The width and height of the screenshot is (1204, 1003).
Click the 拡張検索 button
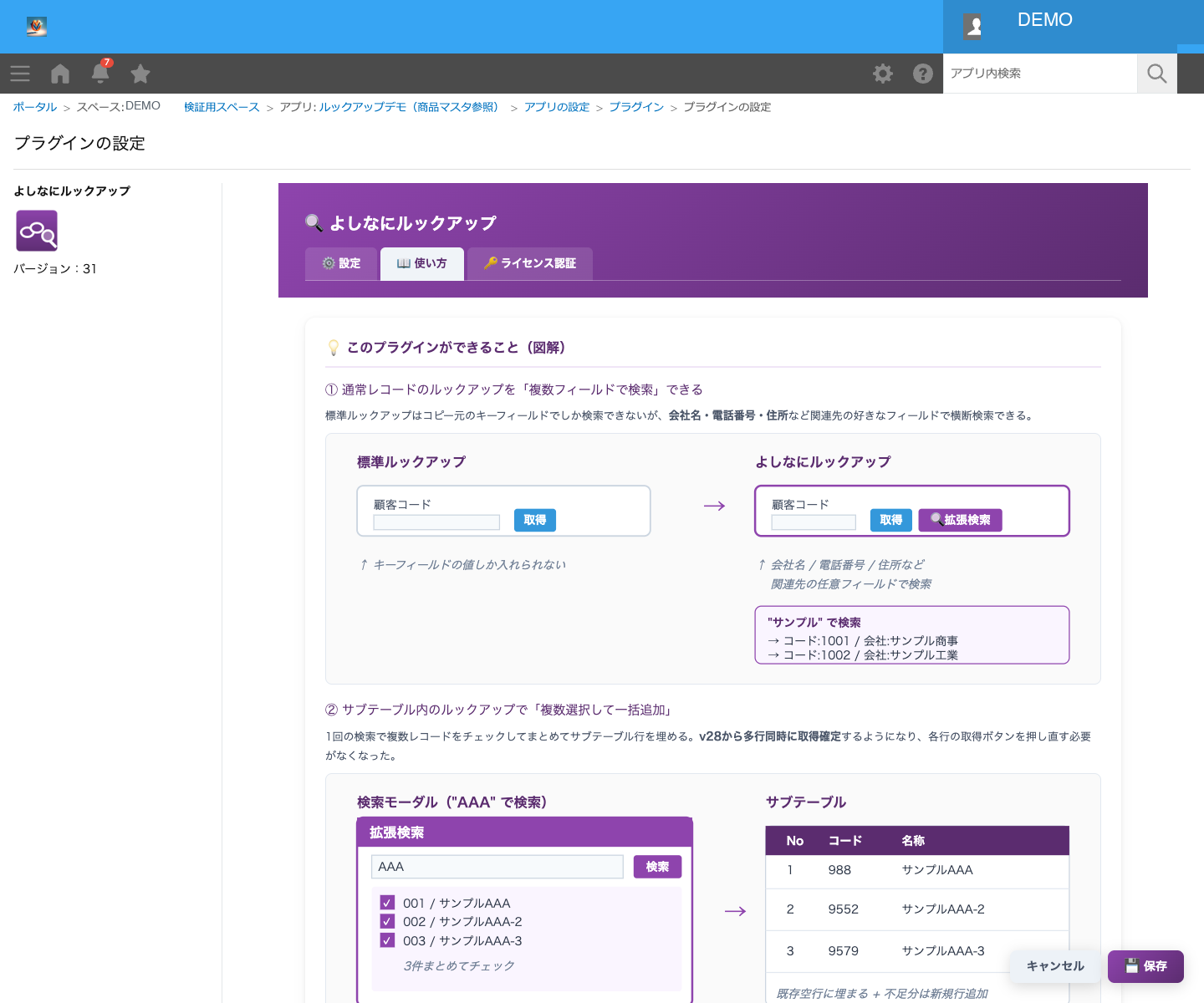coord(960,520)
